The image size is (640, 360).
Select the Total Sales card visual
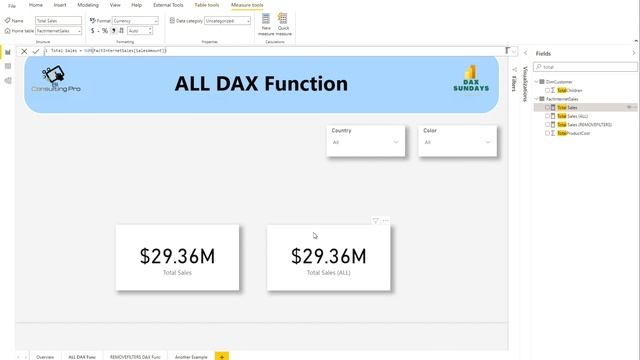[178, 258]
